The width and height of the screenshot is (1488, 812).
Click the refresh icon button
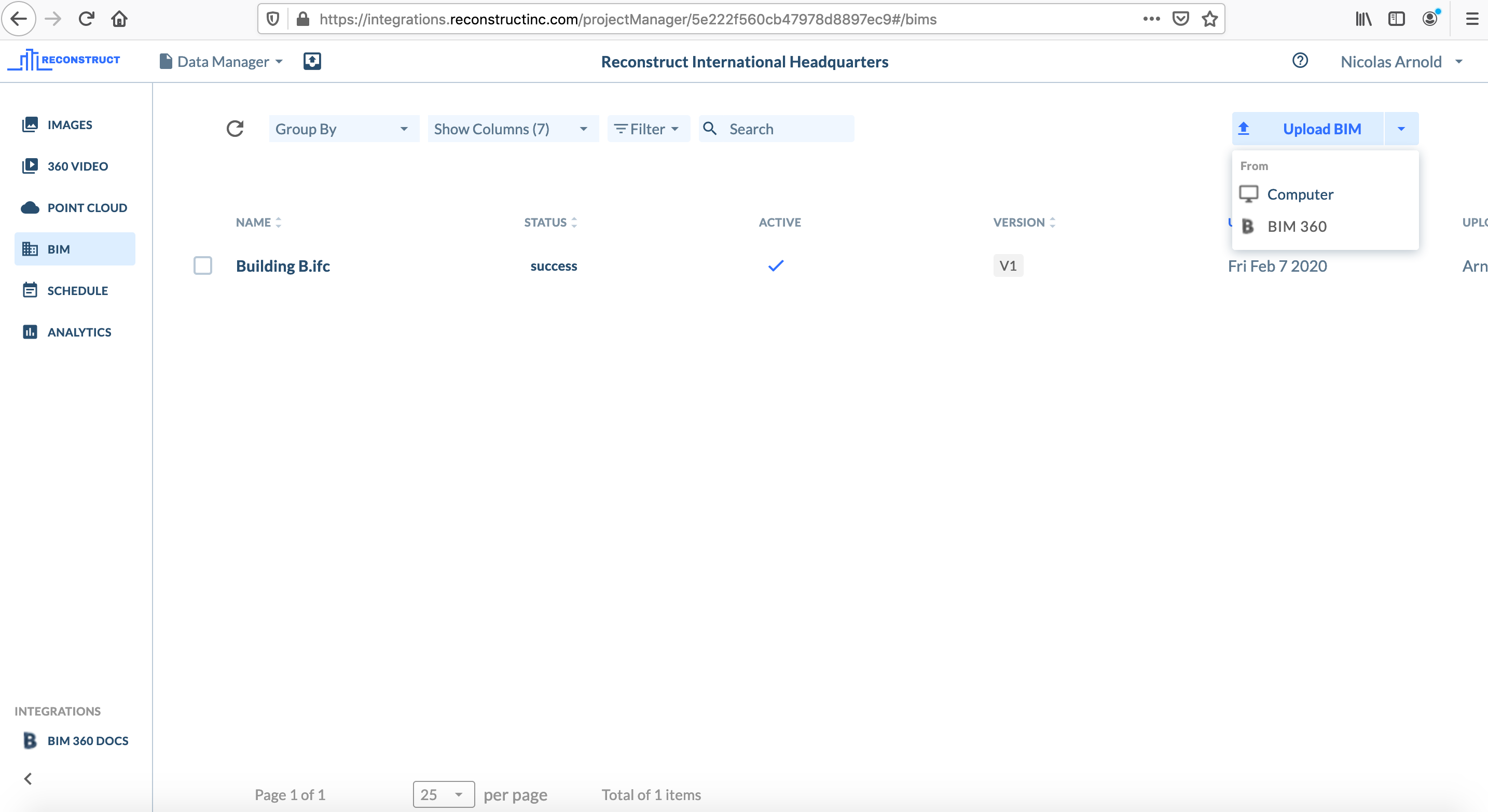pyautogui.click(x=235, y=128)
